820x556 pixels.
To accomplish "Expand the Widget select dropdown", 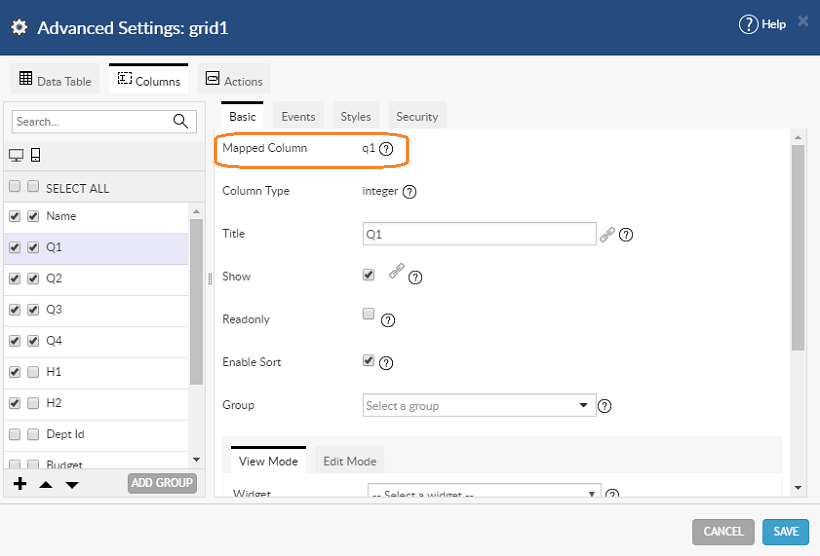I will [x=484, y=494].
